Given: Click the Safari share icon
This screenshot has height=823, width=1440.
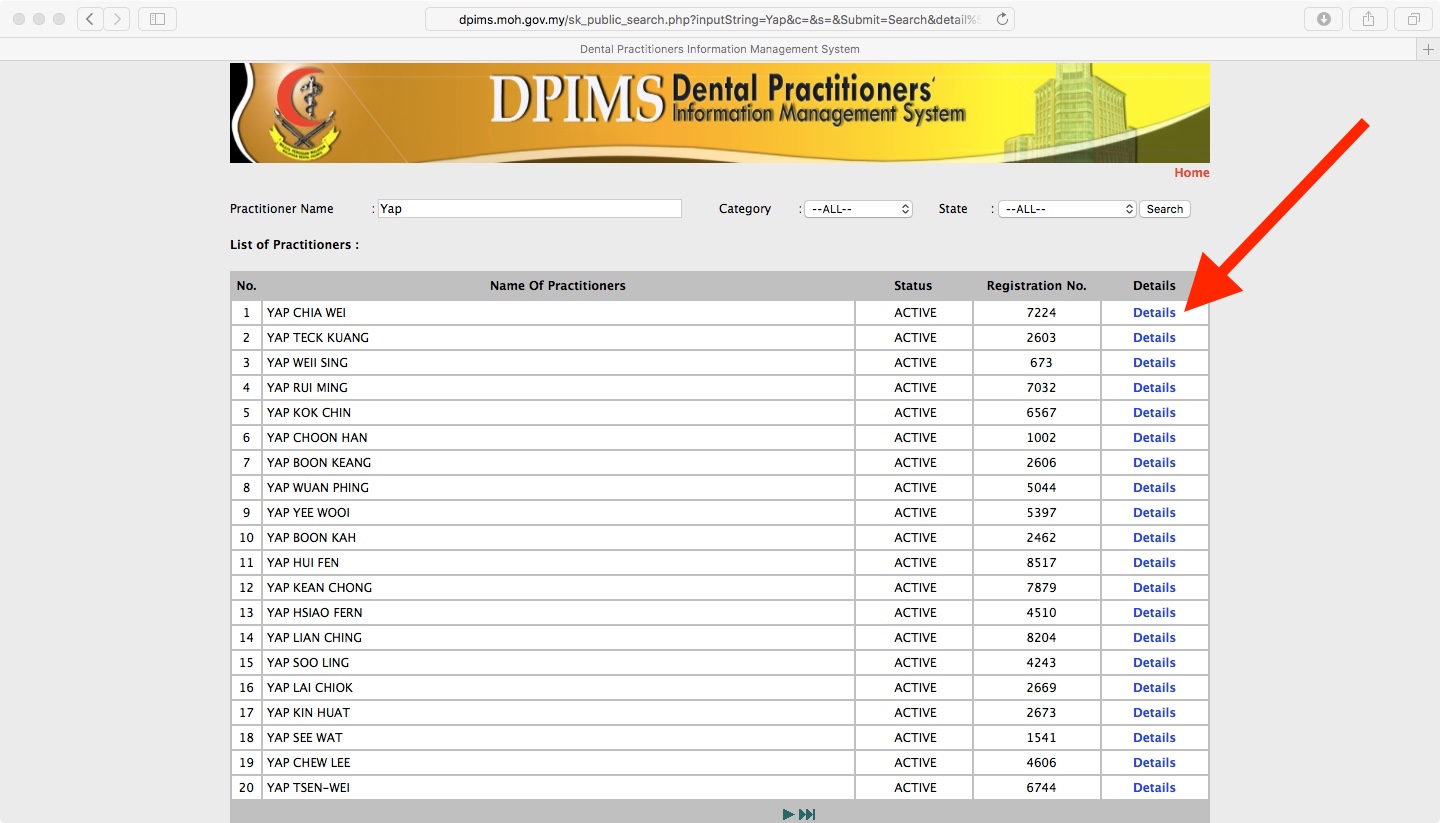Looking at the screenshot, I should (x=1369, y=19).
